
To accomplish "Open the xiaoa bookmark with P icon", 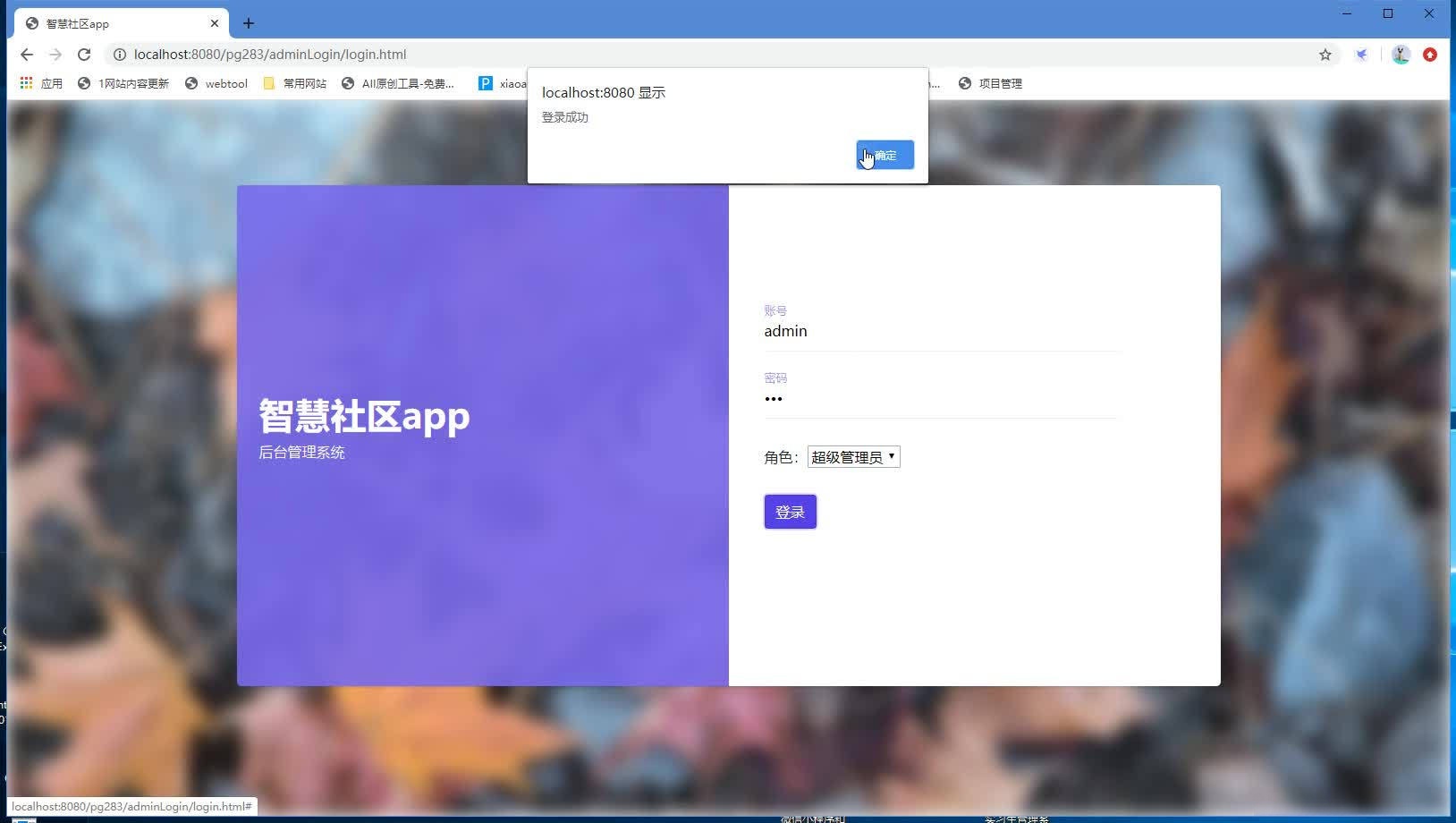I will tap(503, 83).
